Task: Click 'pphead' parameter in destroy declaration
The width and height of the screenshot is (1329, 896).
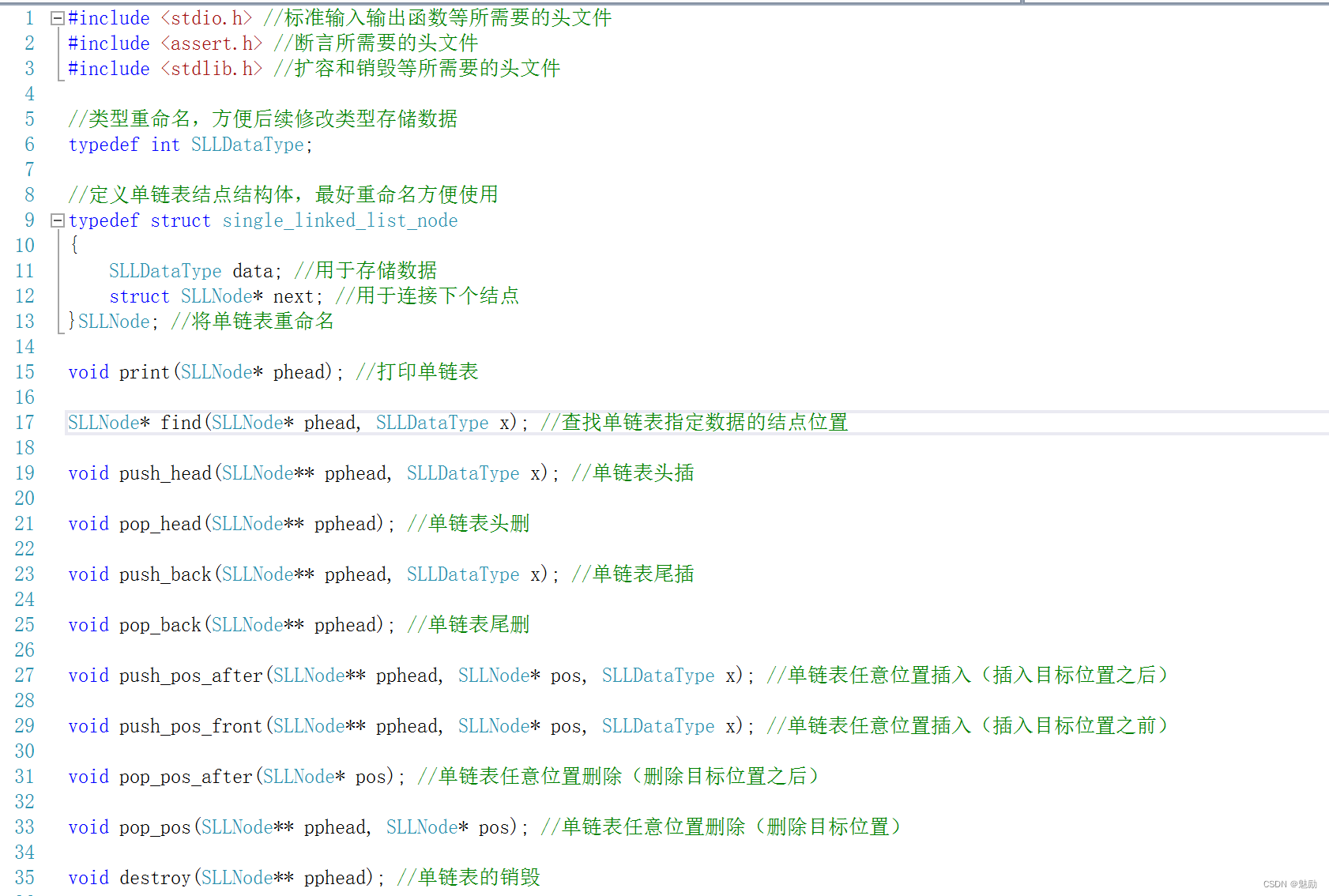Action: (335, 878)
